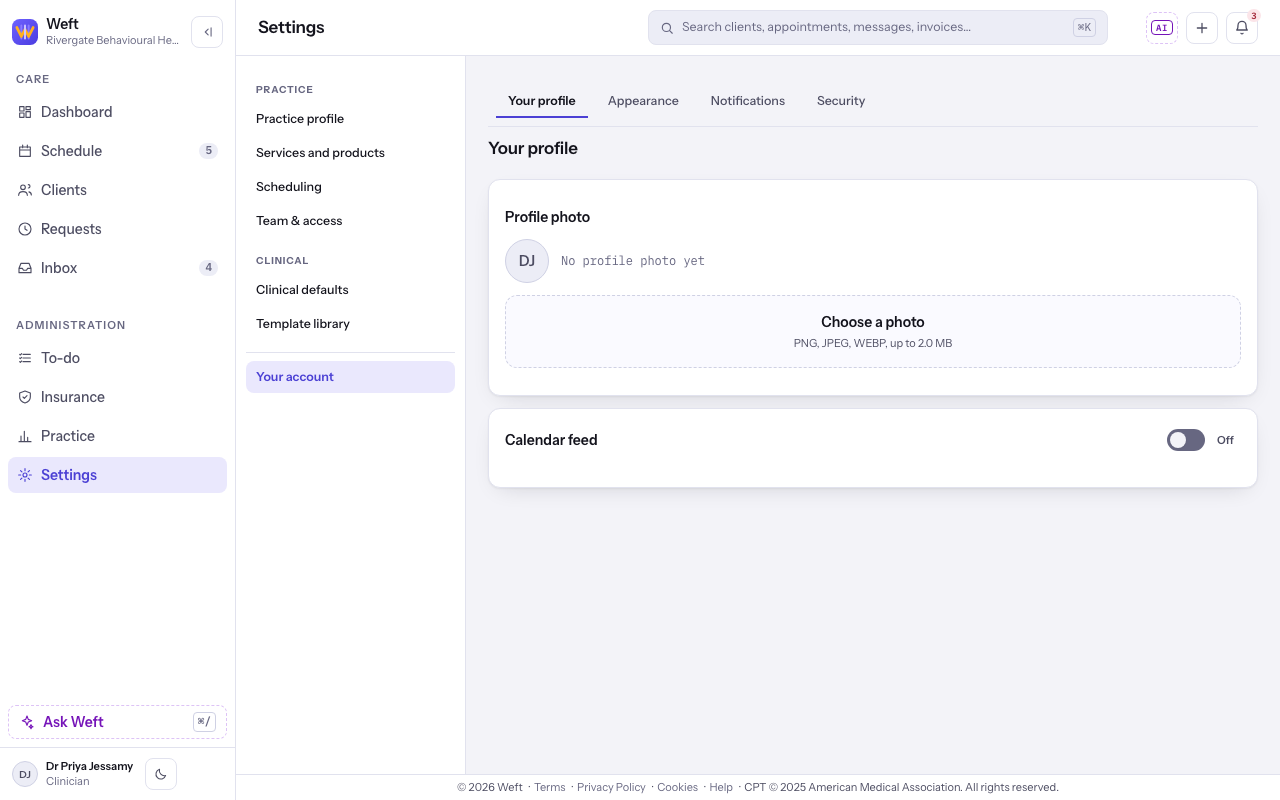Image resolution: width=1280 pixels, height=800 pixels.
Task: Open Clinical defaults settings
Action: click(x=350, y=290)
